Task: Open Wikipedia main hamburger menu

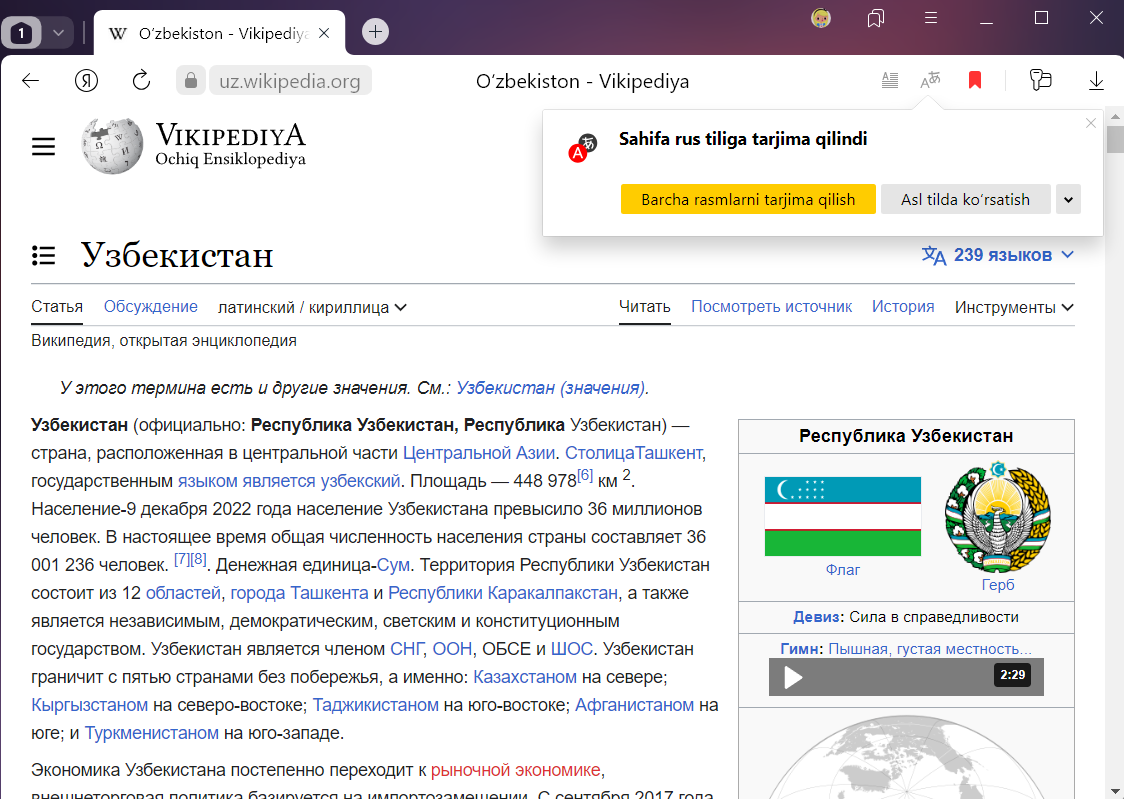Action: [x=43, y=147]
